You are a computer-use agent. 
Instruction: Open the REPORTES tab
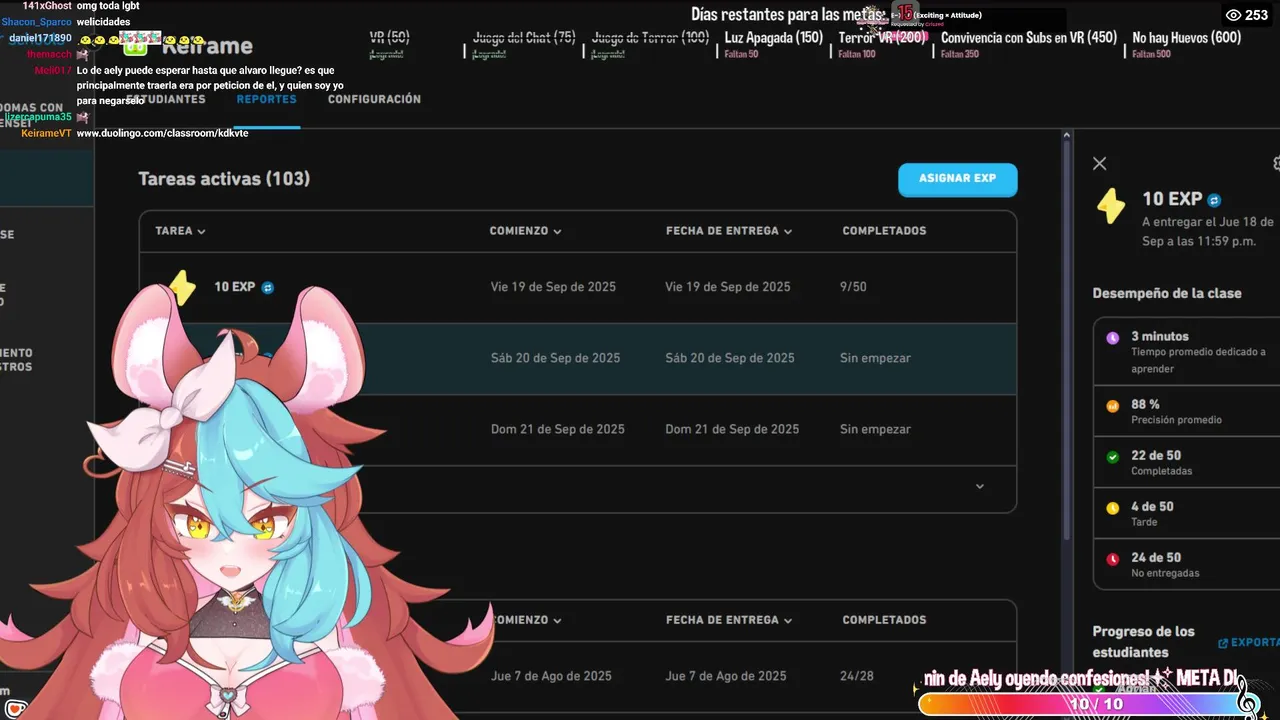click(x=266, y=99)
